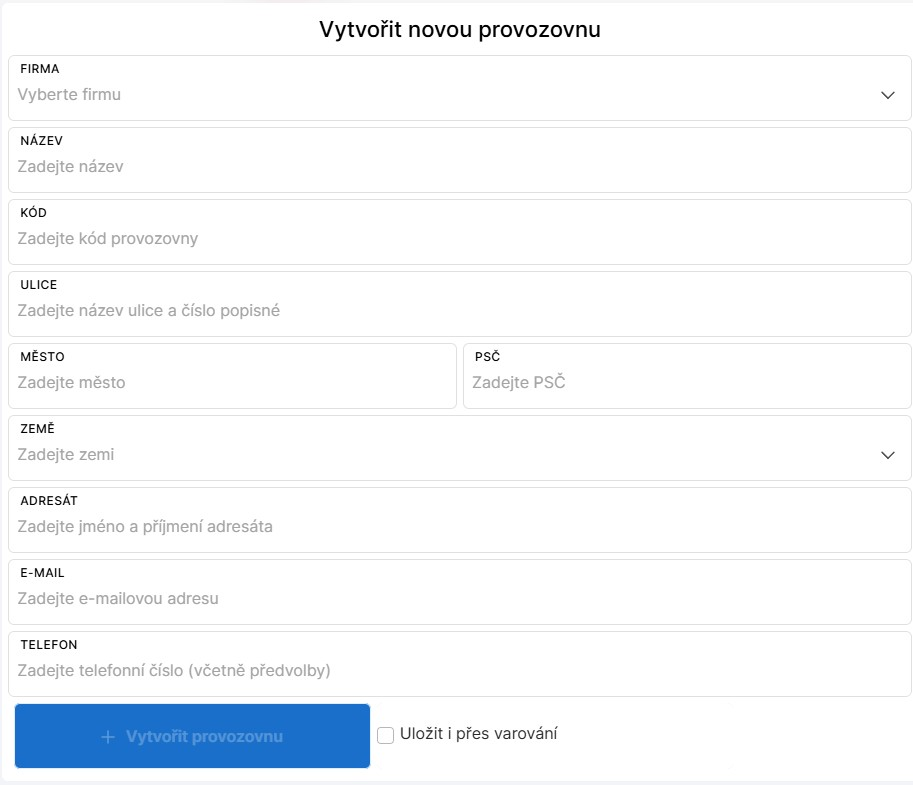
Task: Focus the PSČ postal code field
Action: pos(687,383)
